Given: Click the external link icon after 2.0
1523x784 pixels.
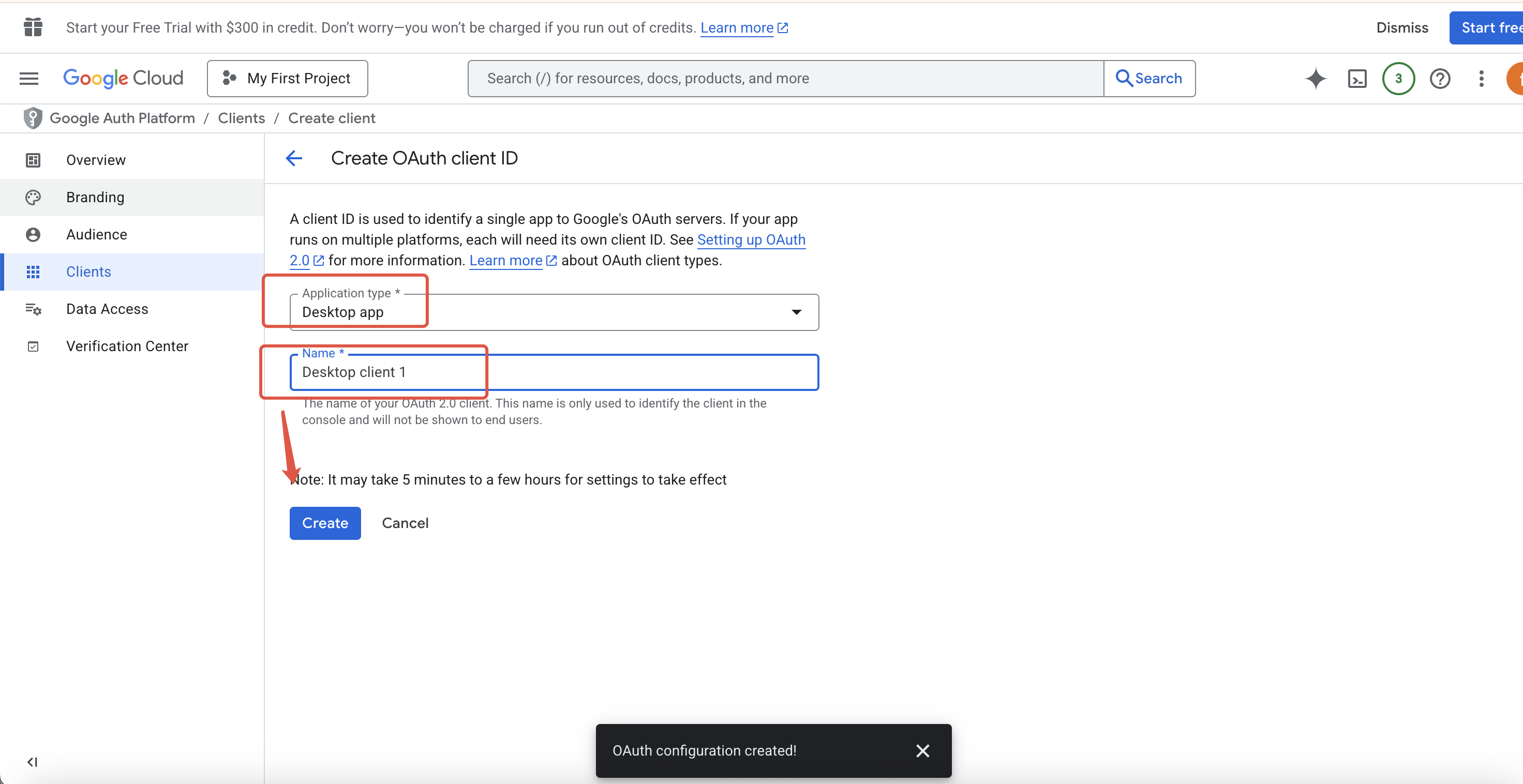Looking at the screenshot, I should pyautogui.click(x=319, y=261).
